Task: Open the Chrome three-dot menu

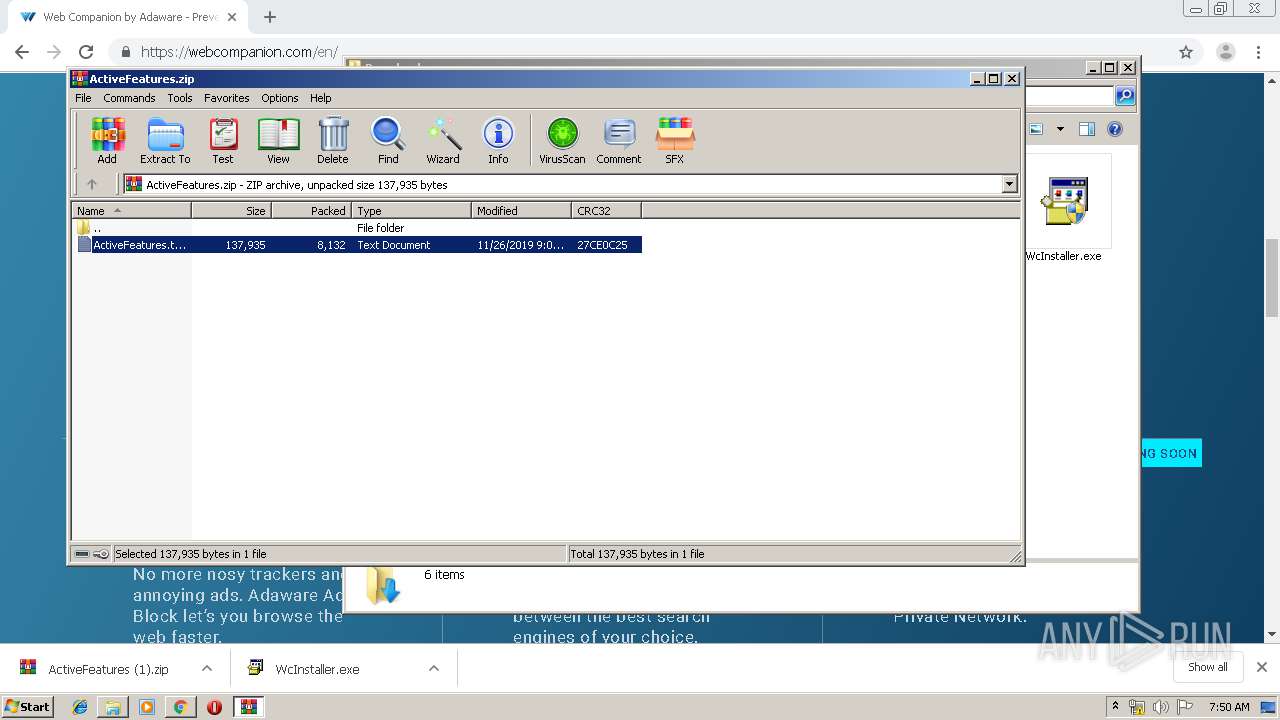Action: (1258, 52)
